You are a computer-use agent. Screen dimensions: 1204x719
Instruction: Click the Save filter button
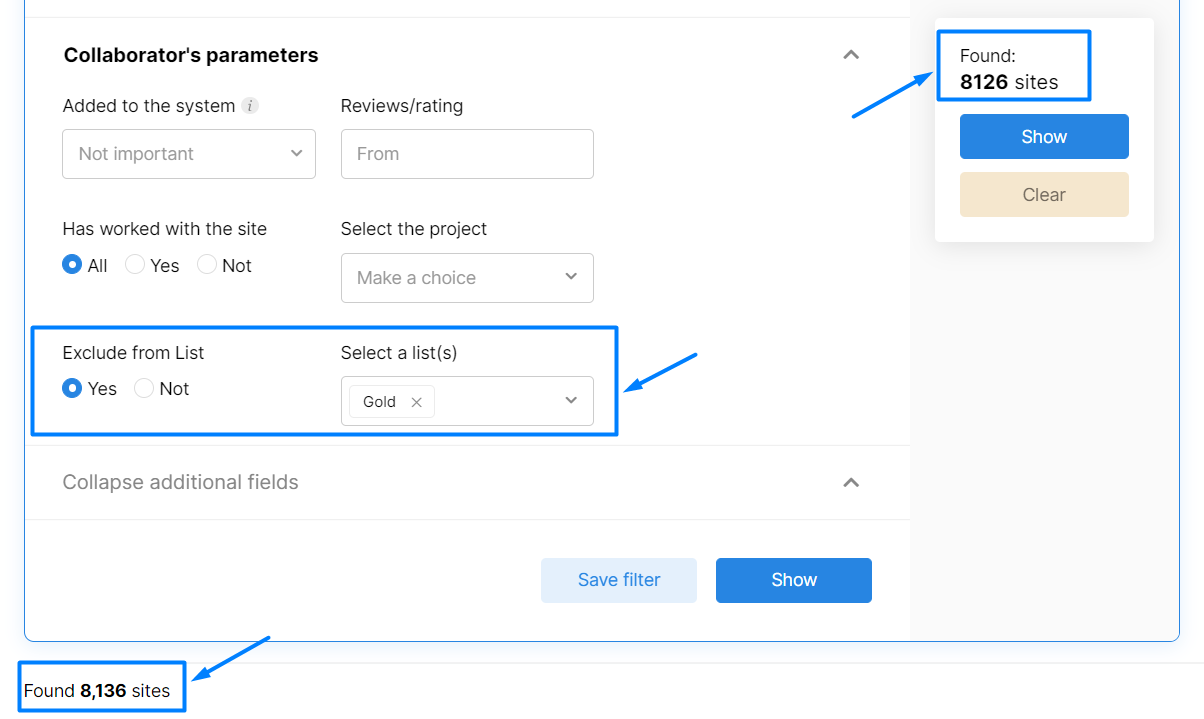619,580
